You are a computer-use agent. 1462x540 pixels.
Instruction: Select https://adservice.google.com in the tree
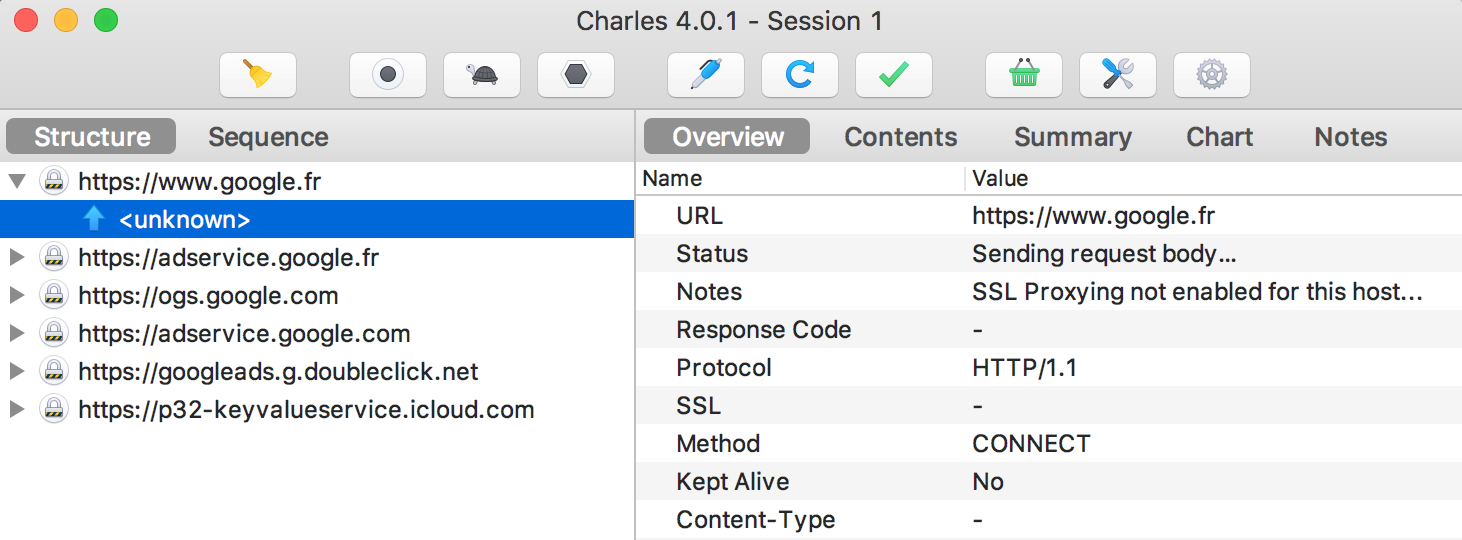pyautogui.click(x=244, y=334)
